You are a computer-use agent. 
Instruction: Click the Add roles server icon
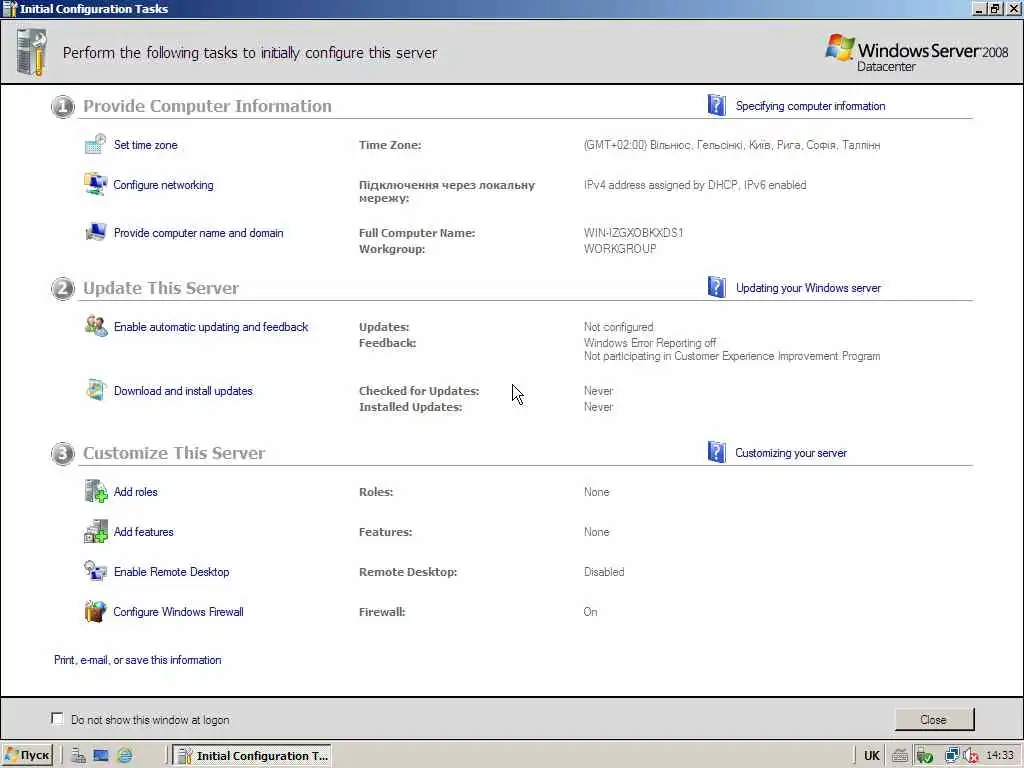pos(95,491)
